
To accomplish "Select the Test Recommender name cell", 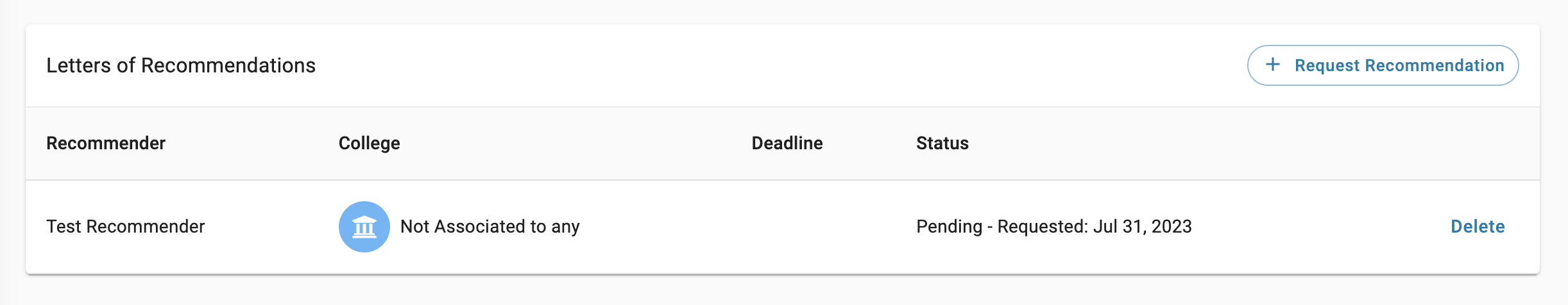I will coord(126,226).
